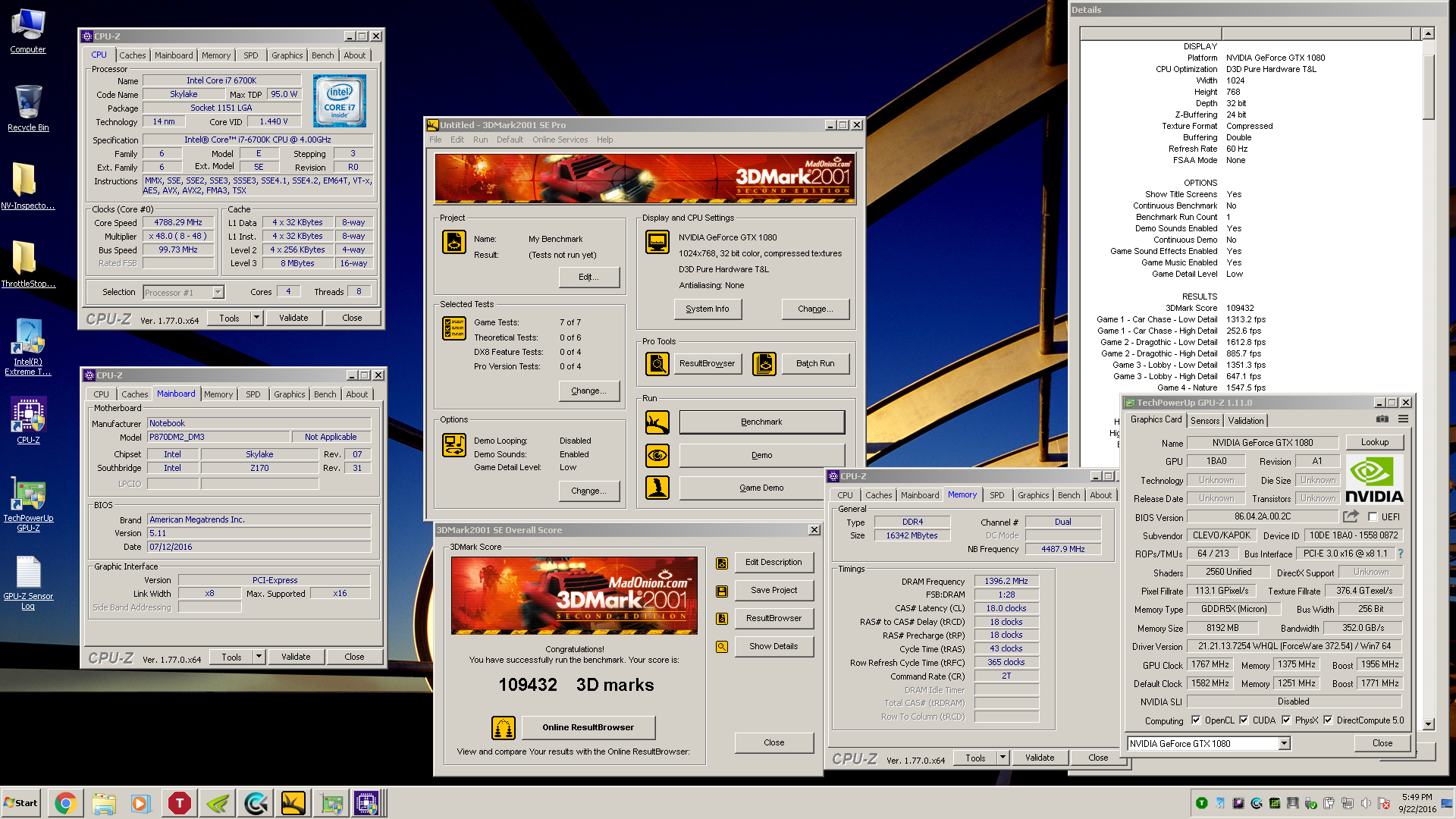
Task: Click the NVIDIA logo in GPU-Z
Action: [1374, 480]
